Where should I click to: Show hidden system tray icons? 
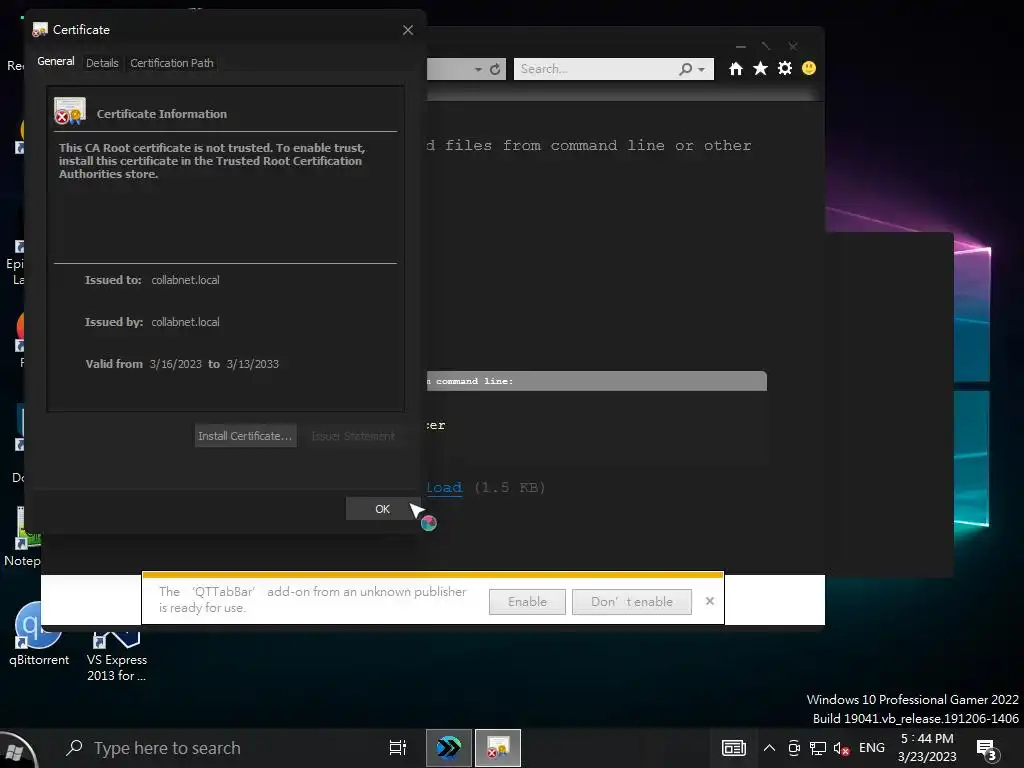click(769, 748)
